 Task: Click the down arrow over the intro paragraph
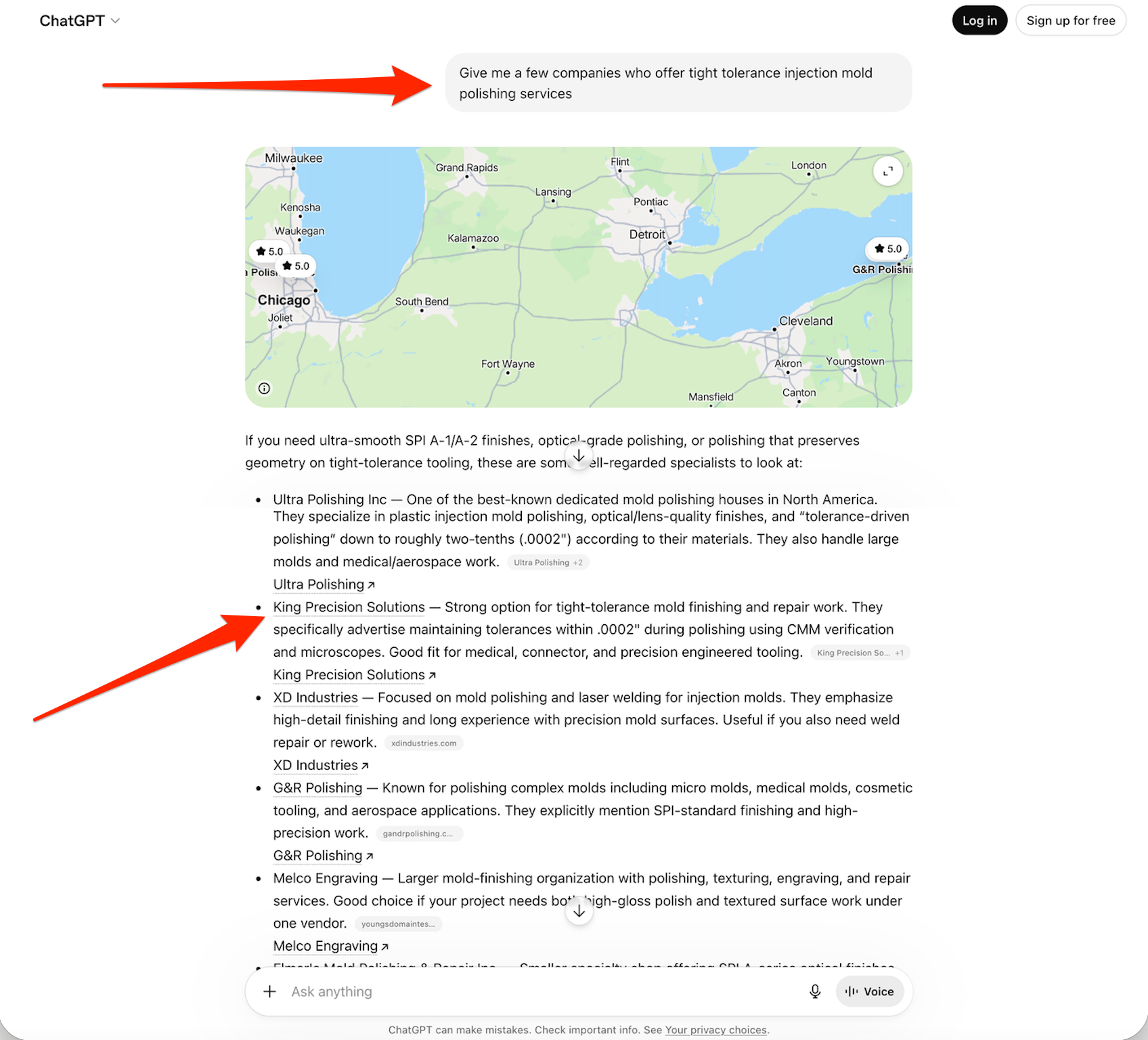(579, 456)
